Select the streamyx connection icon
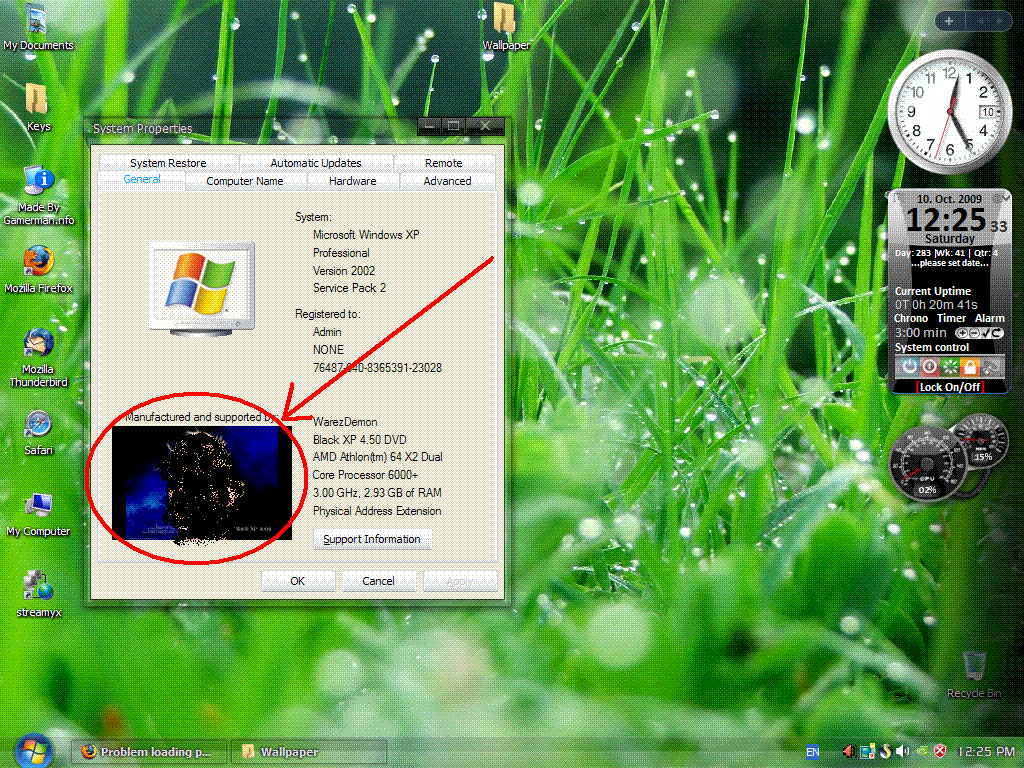Viewport: 1024px width, 768px height. (x=38, y=593)
